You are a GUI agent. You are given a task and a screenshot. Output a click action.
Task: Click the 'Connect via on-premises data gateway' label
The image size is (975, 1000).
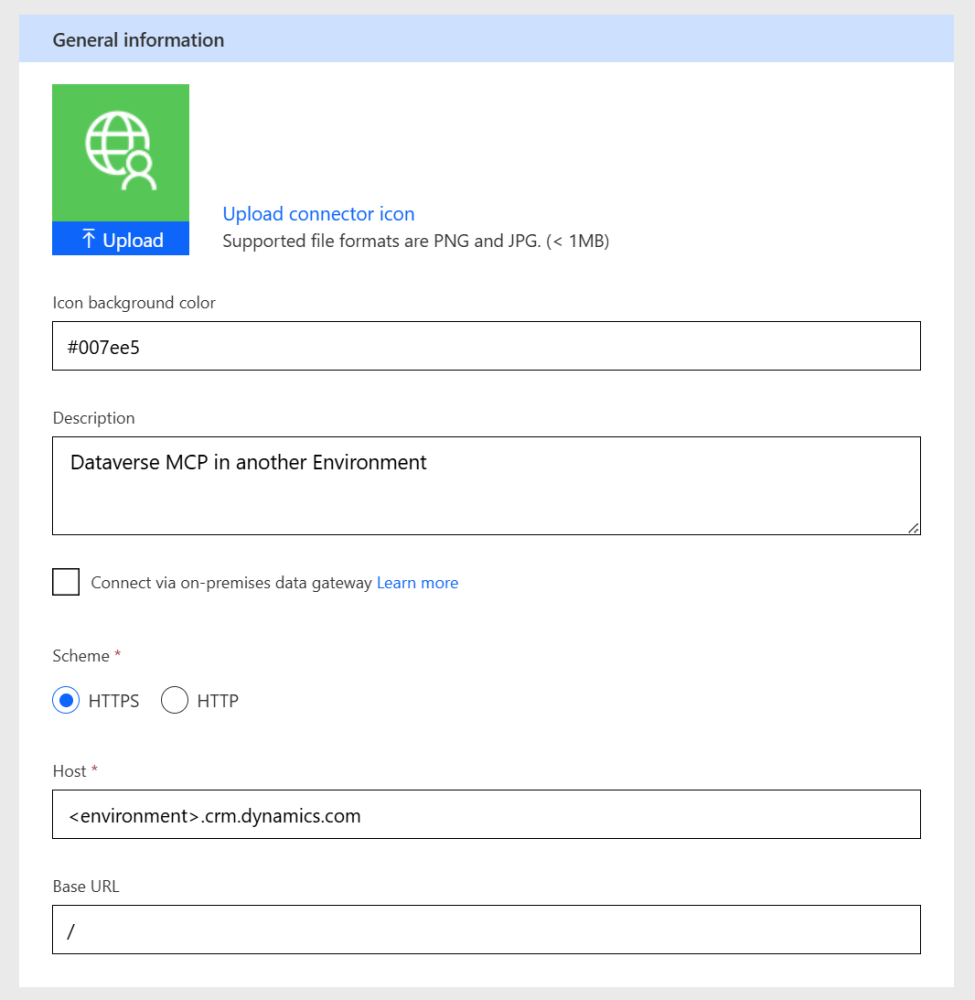(x=231, y=583)
